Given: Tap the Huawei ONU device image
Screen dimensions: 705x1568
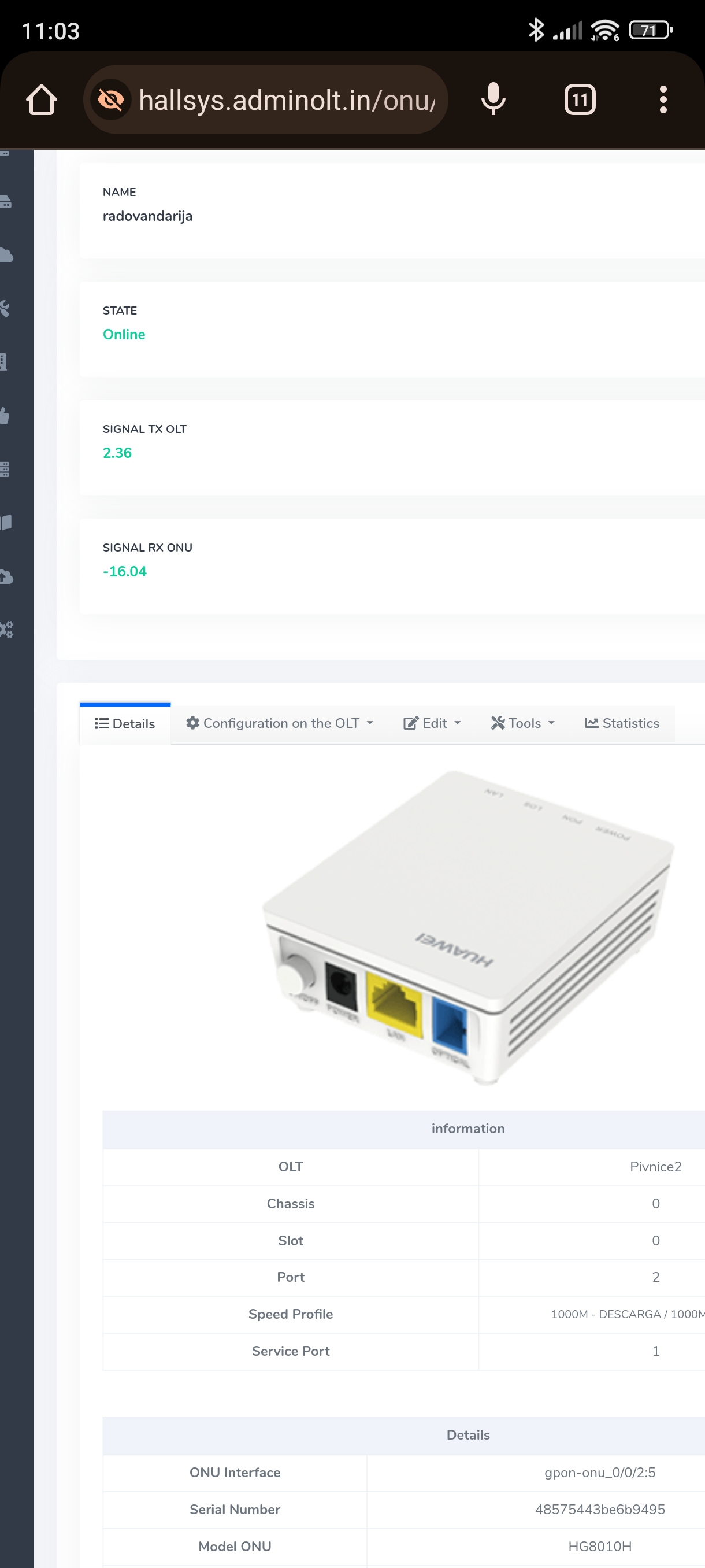Looking at the screenshot, I should [x=467, y=927].
